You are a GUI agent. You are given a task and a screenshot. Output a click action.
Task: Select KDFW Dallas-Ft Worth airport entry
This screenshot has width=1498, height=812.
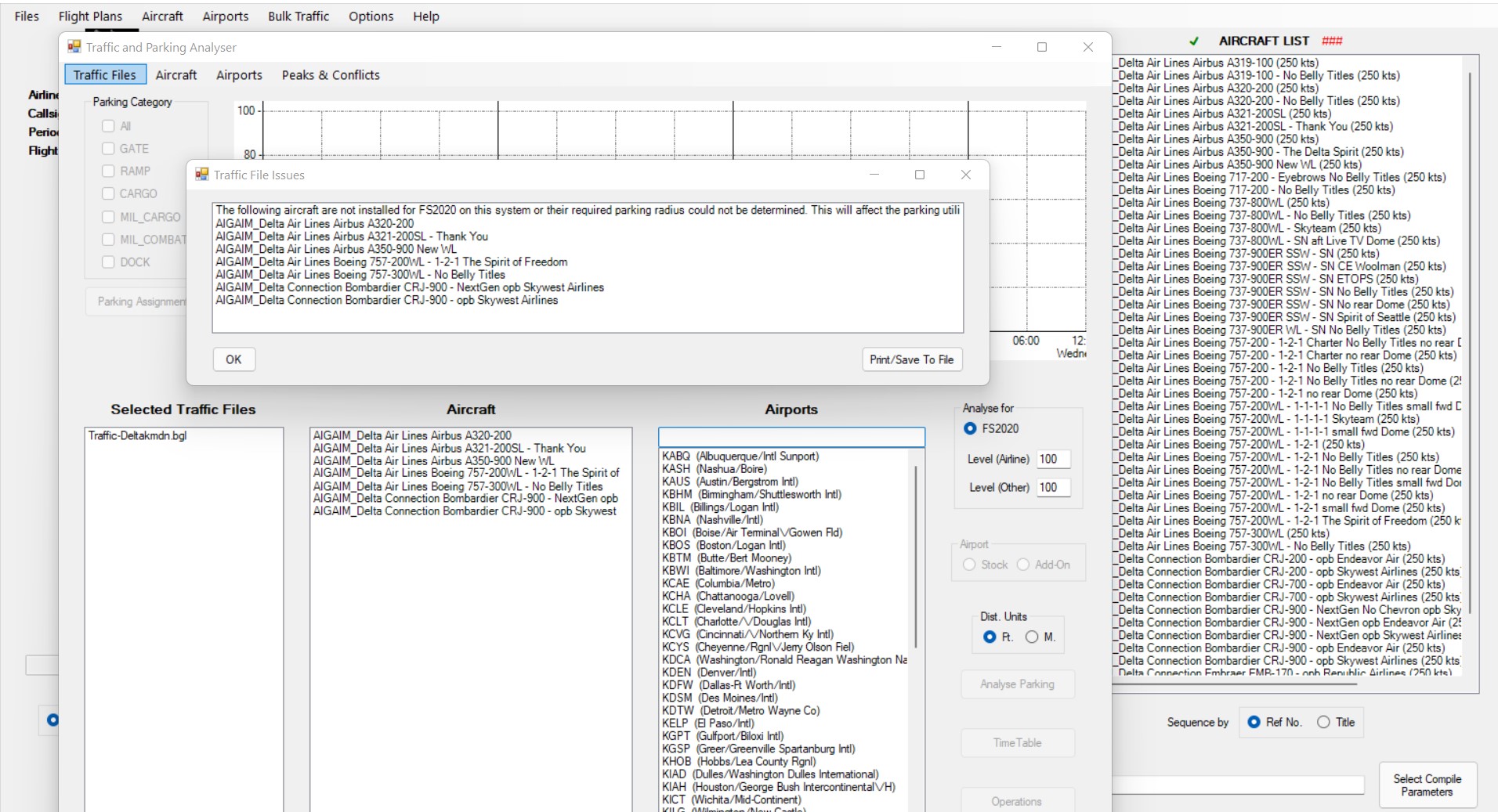coord(729,685)
